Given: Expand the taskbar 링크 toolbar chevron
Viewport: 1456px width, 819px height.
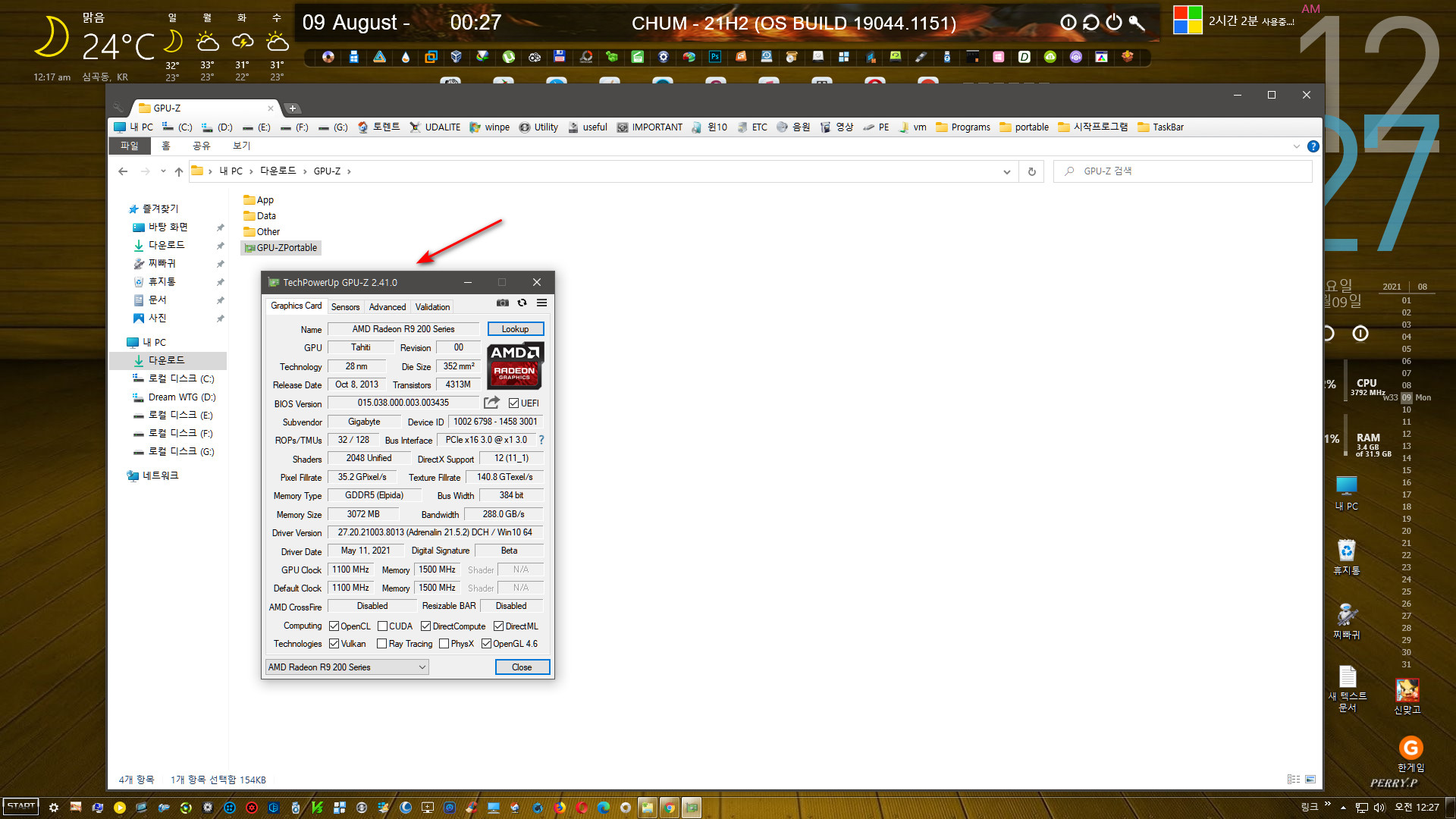Looking at the screenshot, I should (1327, 804).
